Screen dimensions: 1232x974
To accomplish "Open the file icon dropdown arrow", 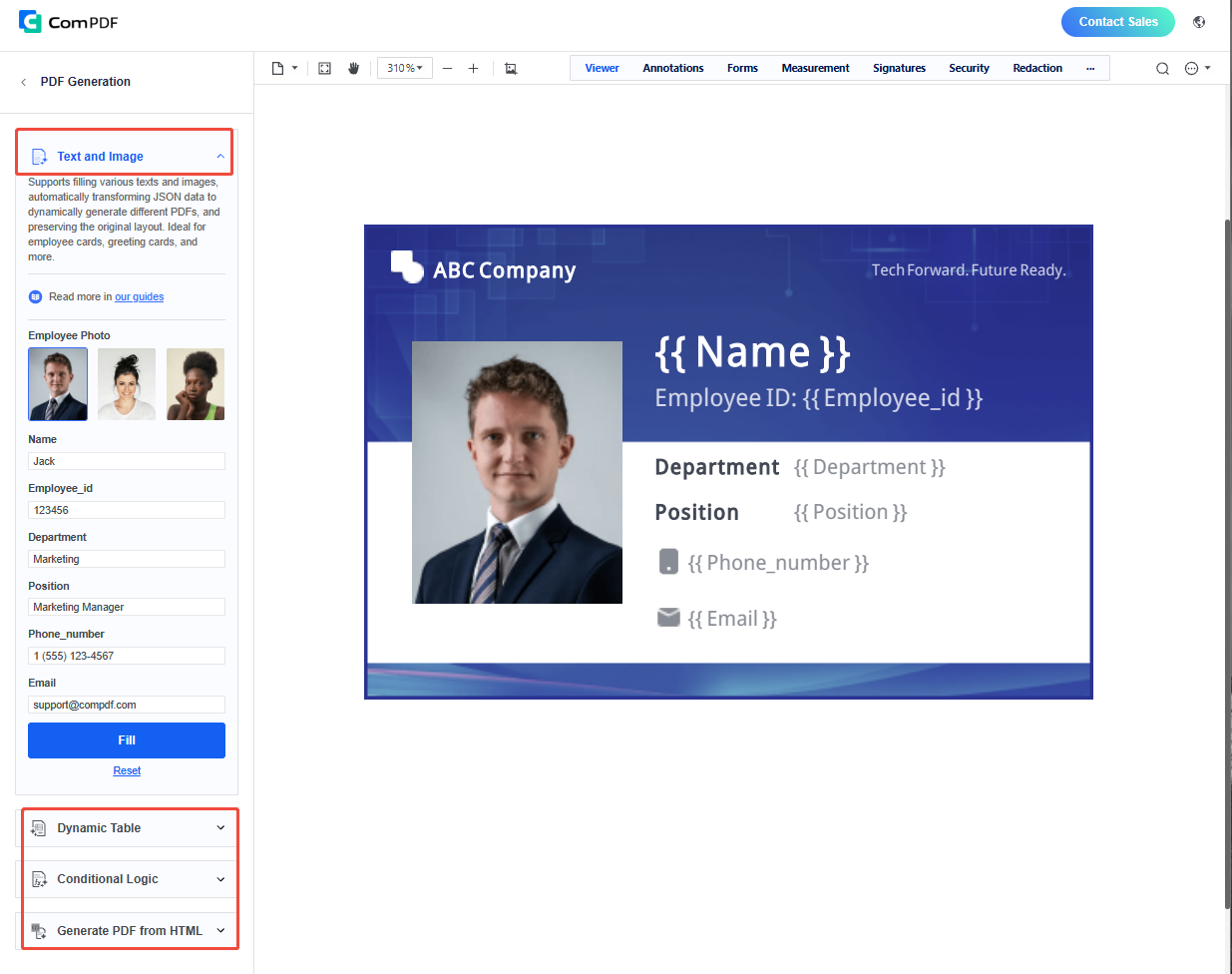I will pyautogui.click(x=295, y=68).
